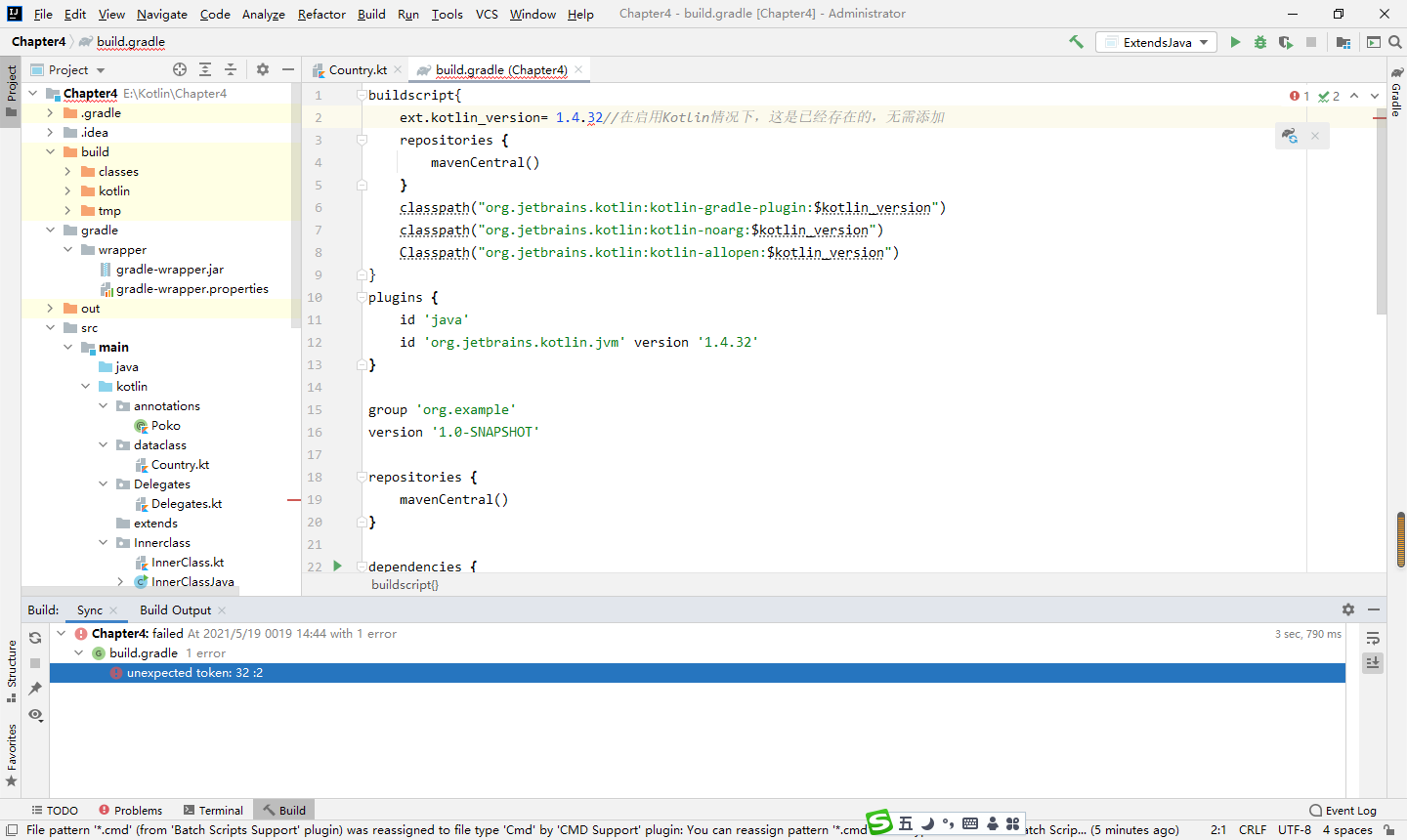This screenshot has height=840, width=1407.
Task: Run with coverage icon
Action: (1286, 42)
